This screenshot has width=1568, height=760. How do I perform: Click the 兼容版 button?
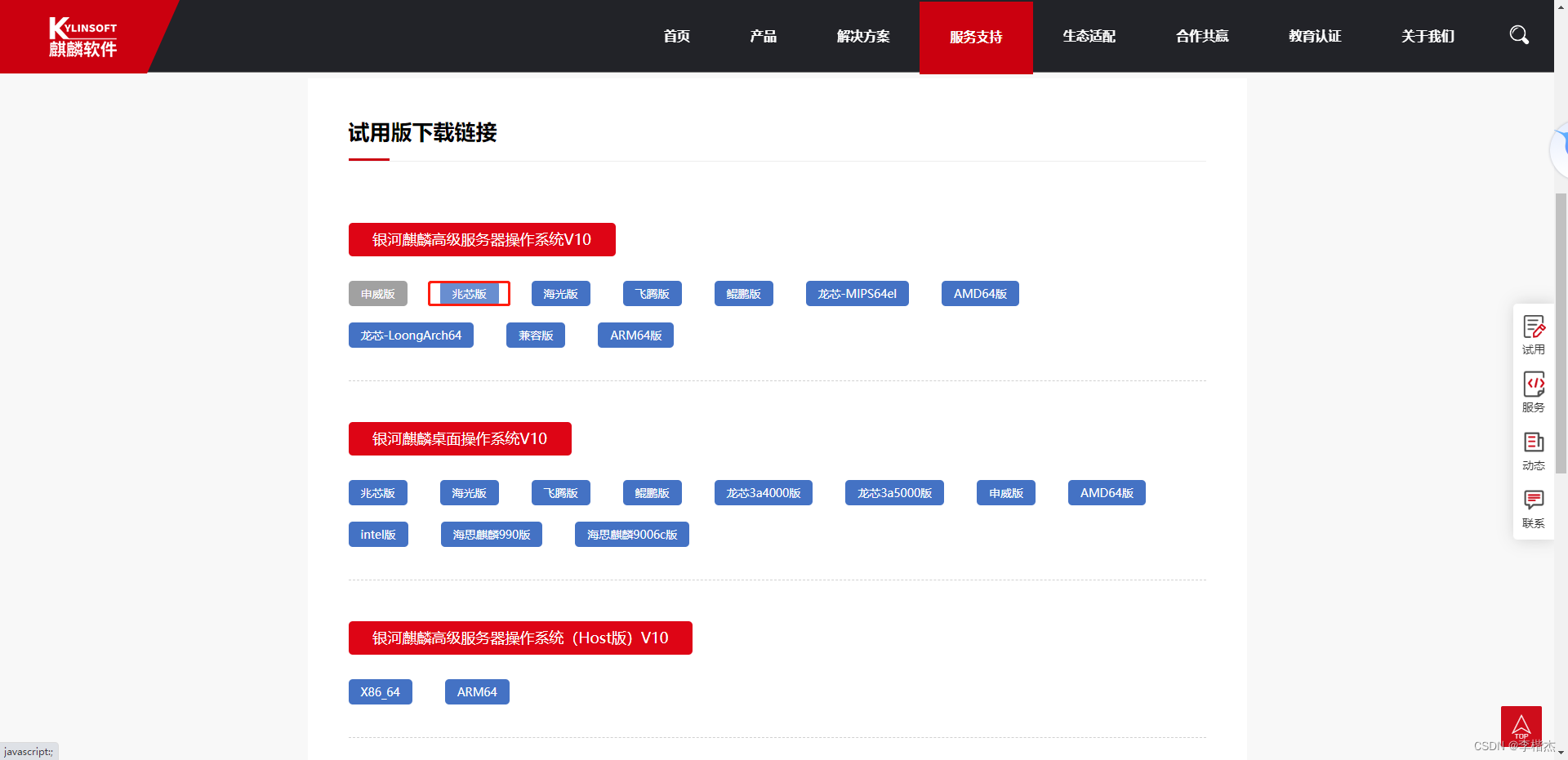tap(536, 336)
